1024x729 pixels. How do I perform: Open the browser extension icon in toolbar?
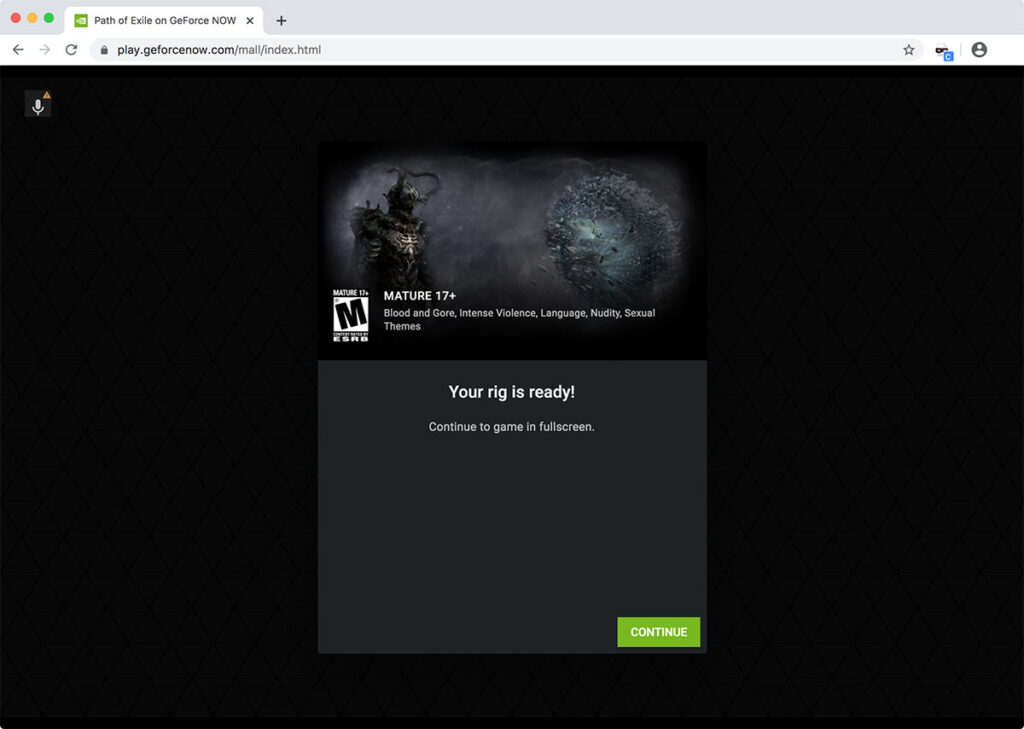click(944, 52)
